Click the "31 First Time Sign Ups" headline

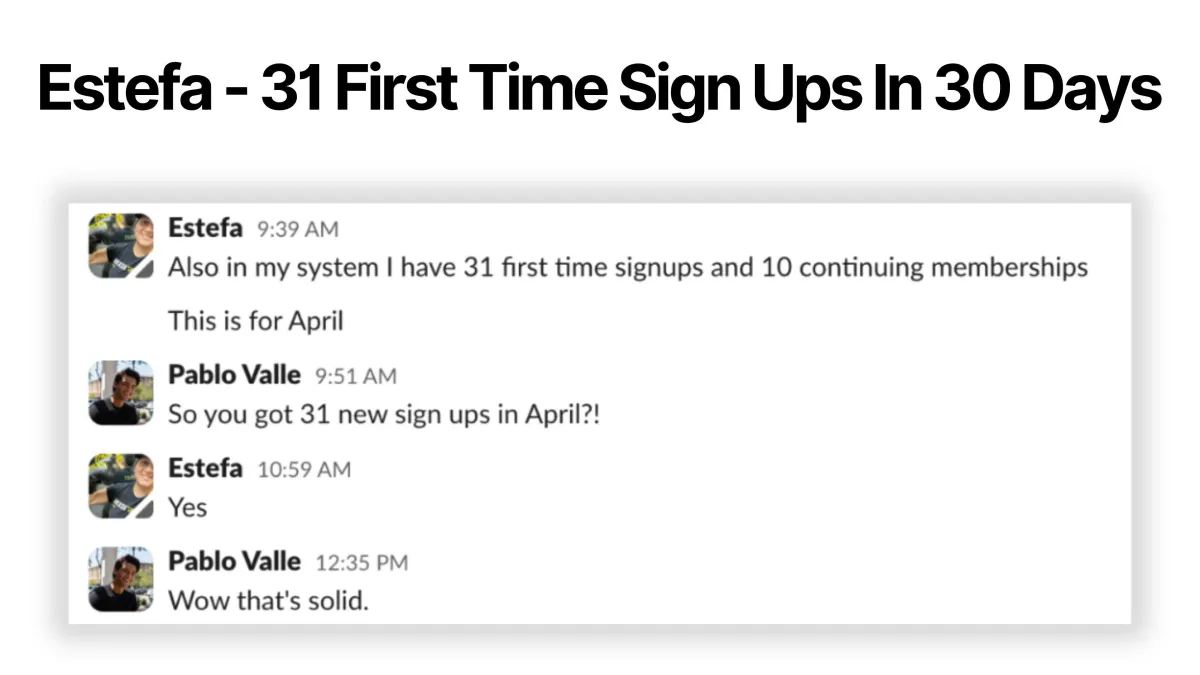click(599, 89)
